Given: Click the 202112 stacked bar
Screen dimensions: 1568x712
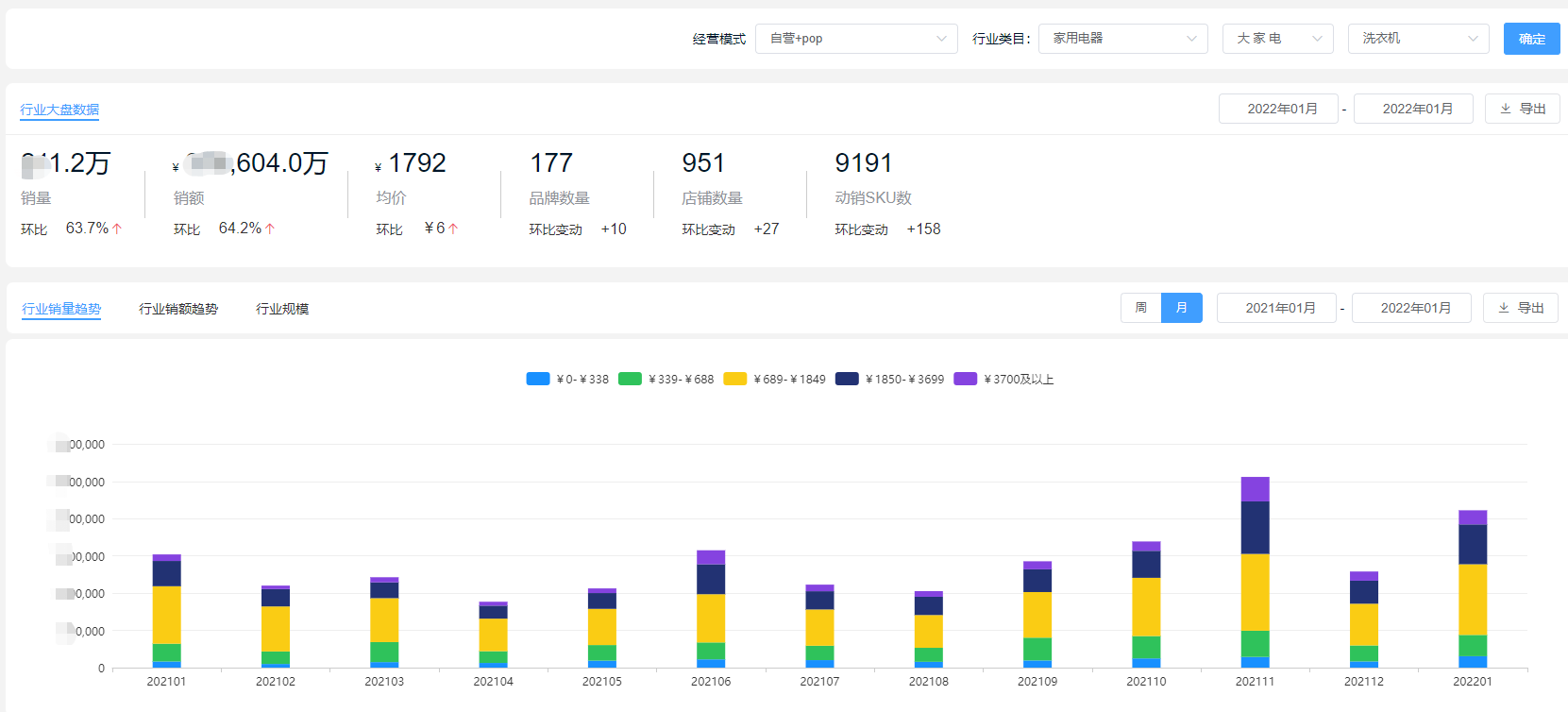Looking at the screenshot, I should 1364,619.
